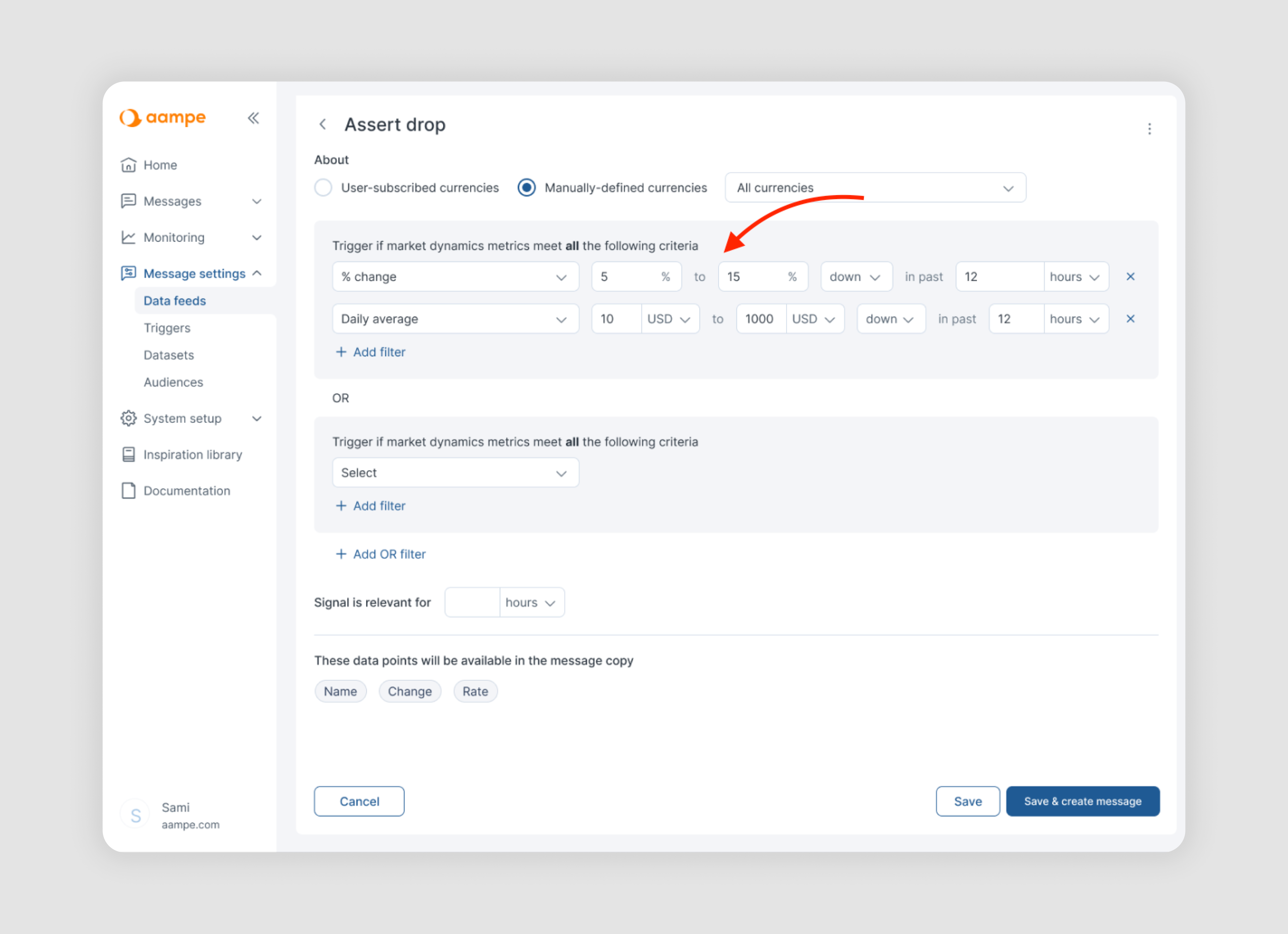Image resolution: width=1288 pixels, height=934 pixels.
Task: Open the % change metric dropdown
Action: (x=456, y=277)
